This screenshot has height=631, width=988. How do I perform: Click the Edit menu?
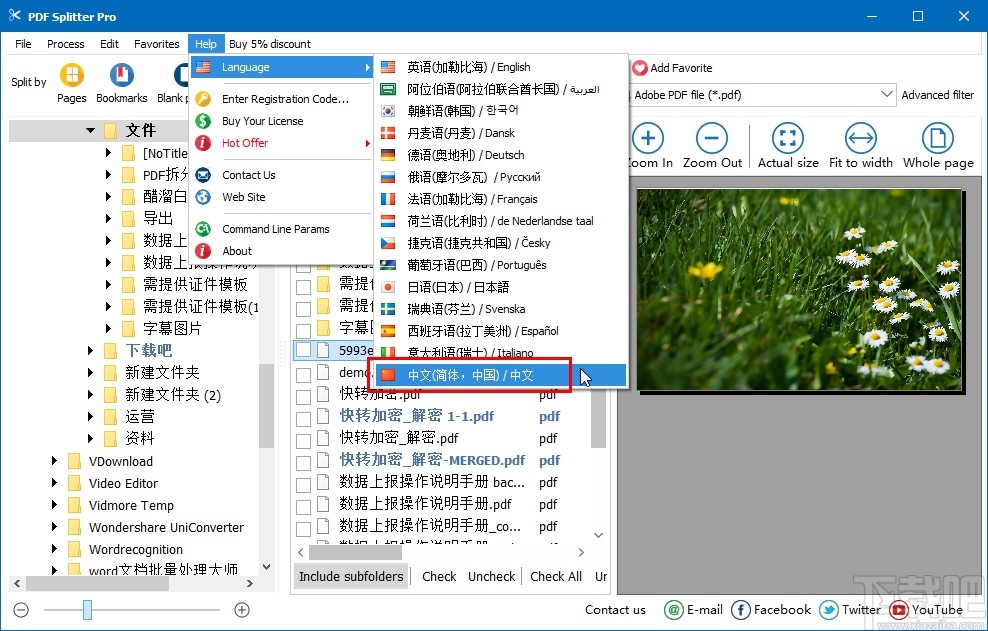click(109, 43)
